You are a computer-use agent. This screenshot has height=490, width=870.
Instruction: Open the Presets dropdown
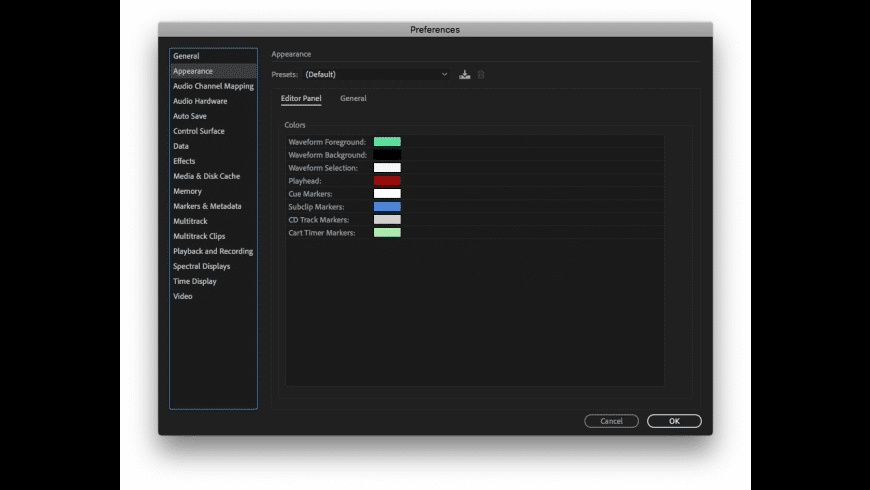click(376, 74)
